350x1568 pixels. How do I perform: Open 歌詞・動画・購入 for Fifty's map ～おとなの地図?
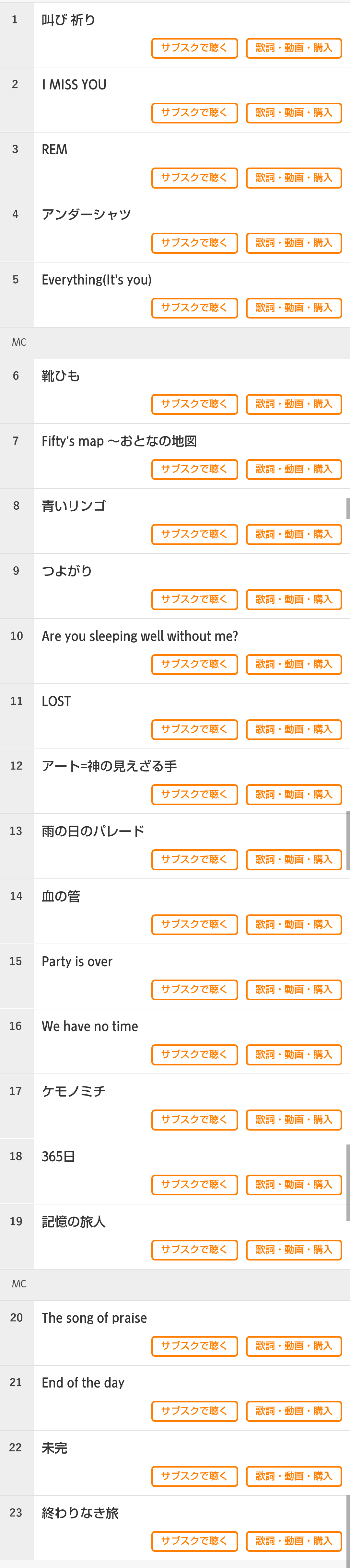pos(293,469)
